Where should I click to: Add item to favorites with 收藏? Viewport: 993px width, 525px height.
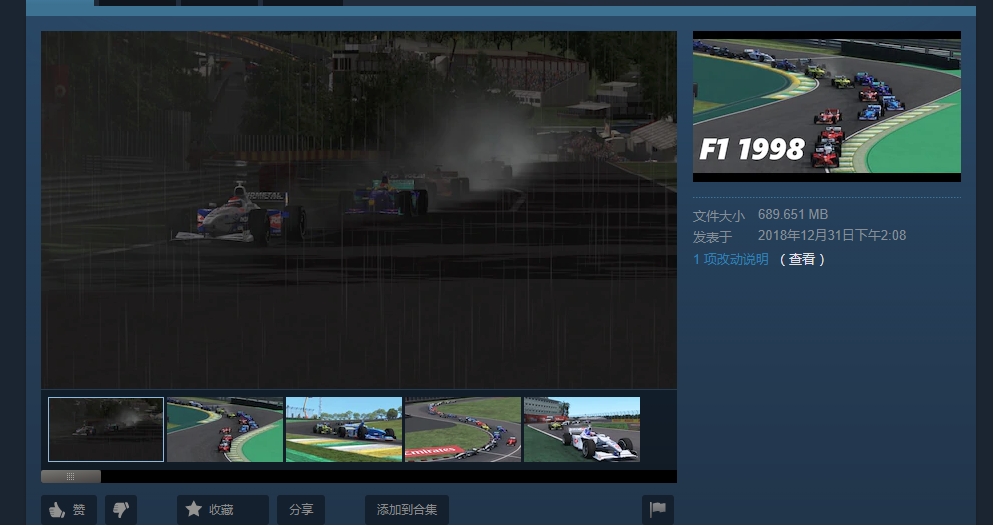click(x=222, y=509)
